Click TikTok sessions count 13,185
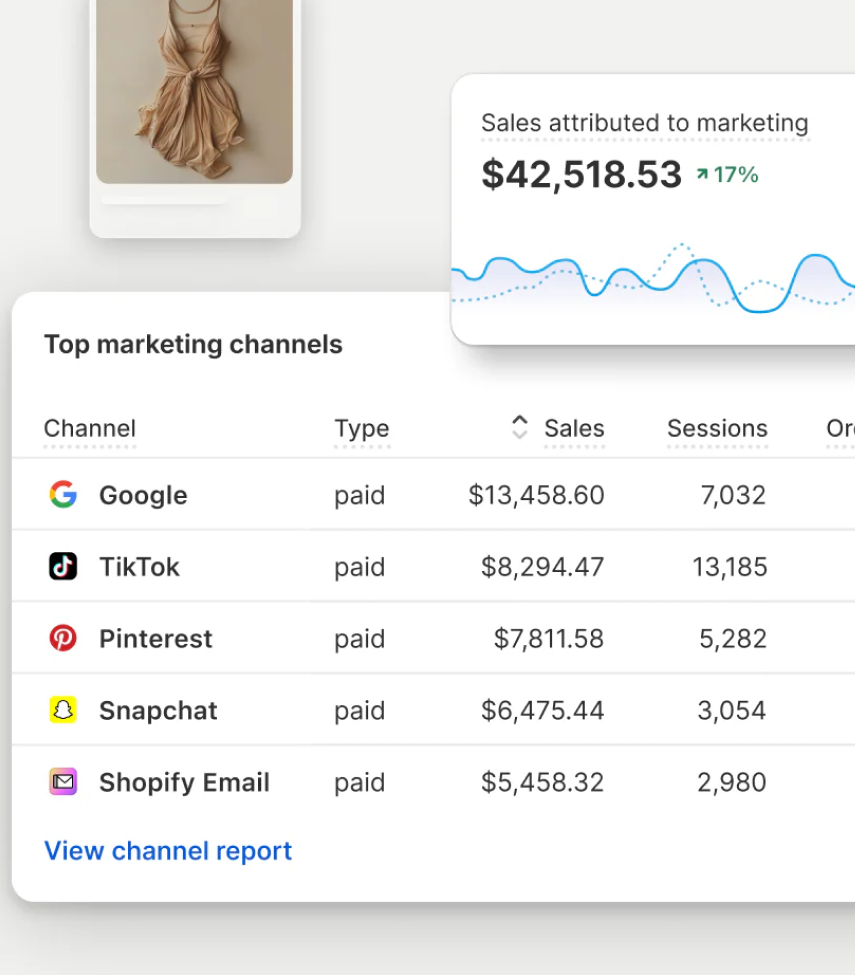 pos(730,567)
